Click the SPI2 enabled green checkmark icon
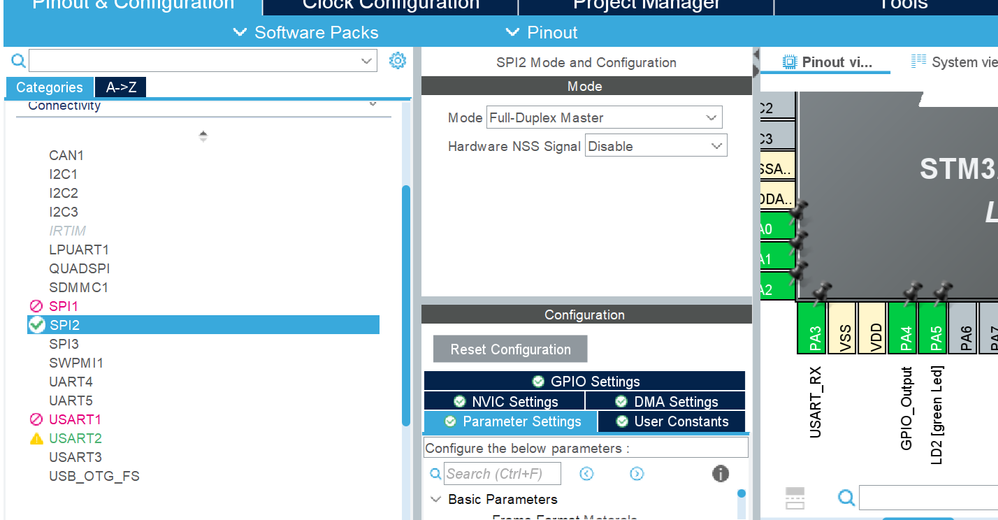Screen dimensions: 998x520 click(37, 325)
